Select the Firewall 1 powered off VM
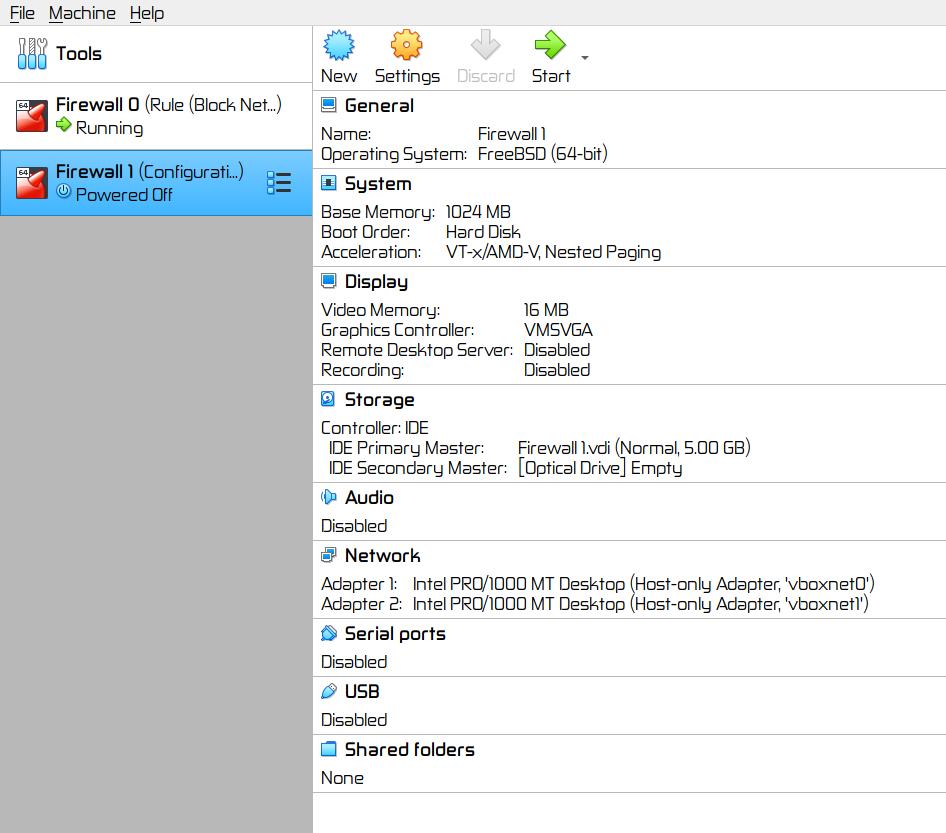 click(150, 183)
